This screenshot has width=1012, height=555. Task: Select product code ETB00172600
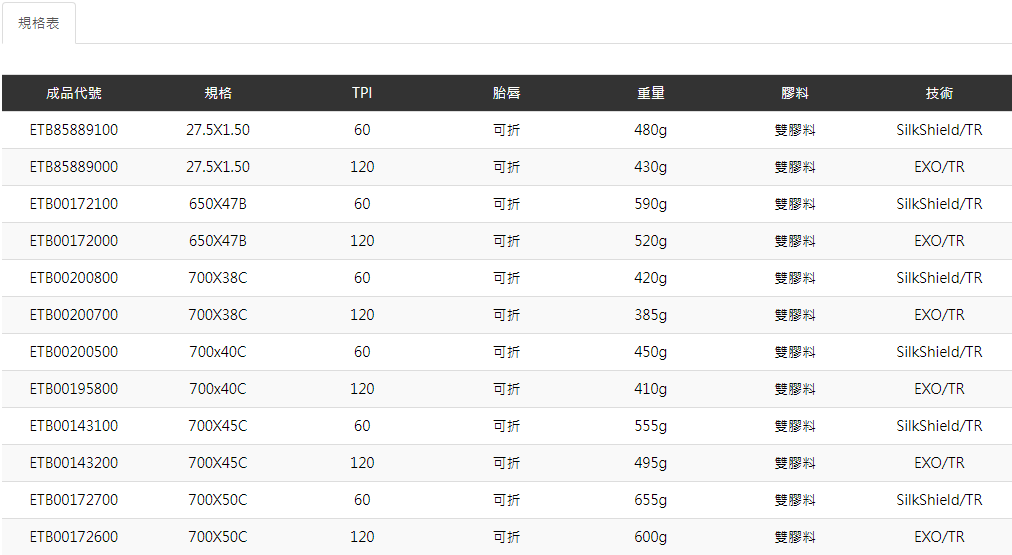tap(74, 537)
